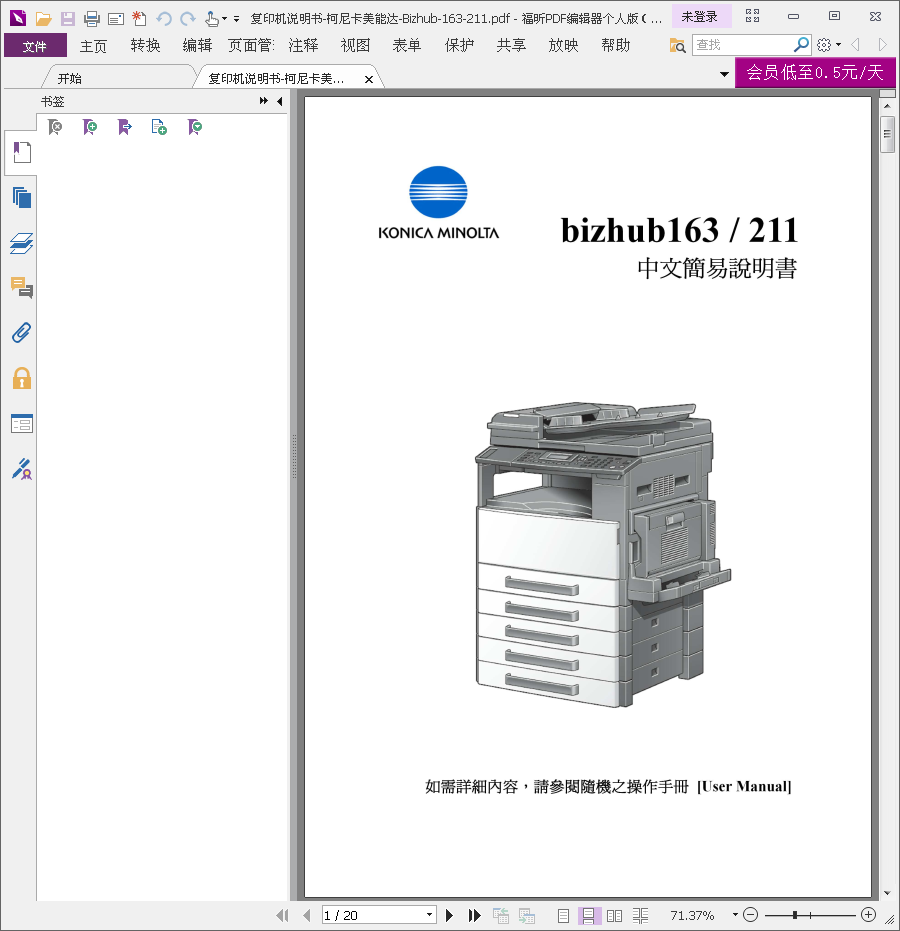Click the delete bookmark icon

tap(55, 126)
